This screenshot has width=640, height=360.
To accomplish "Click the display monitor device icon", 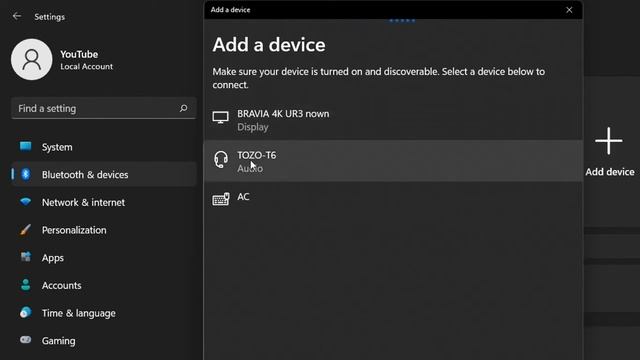I will click(x=220, y=118).
